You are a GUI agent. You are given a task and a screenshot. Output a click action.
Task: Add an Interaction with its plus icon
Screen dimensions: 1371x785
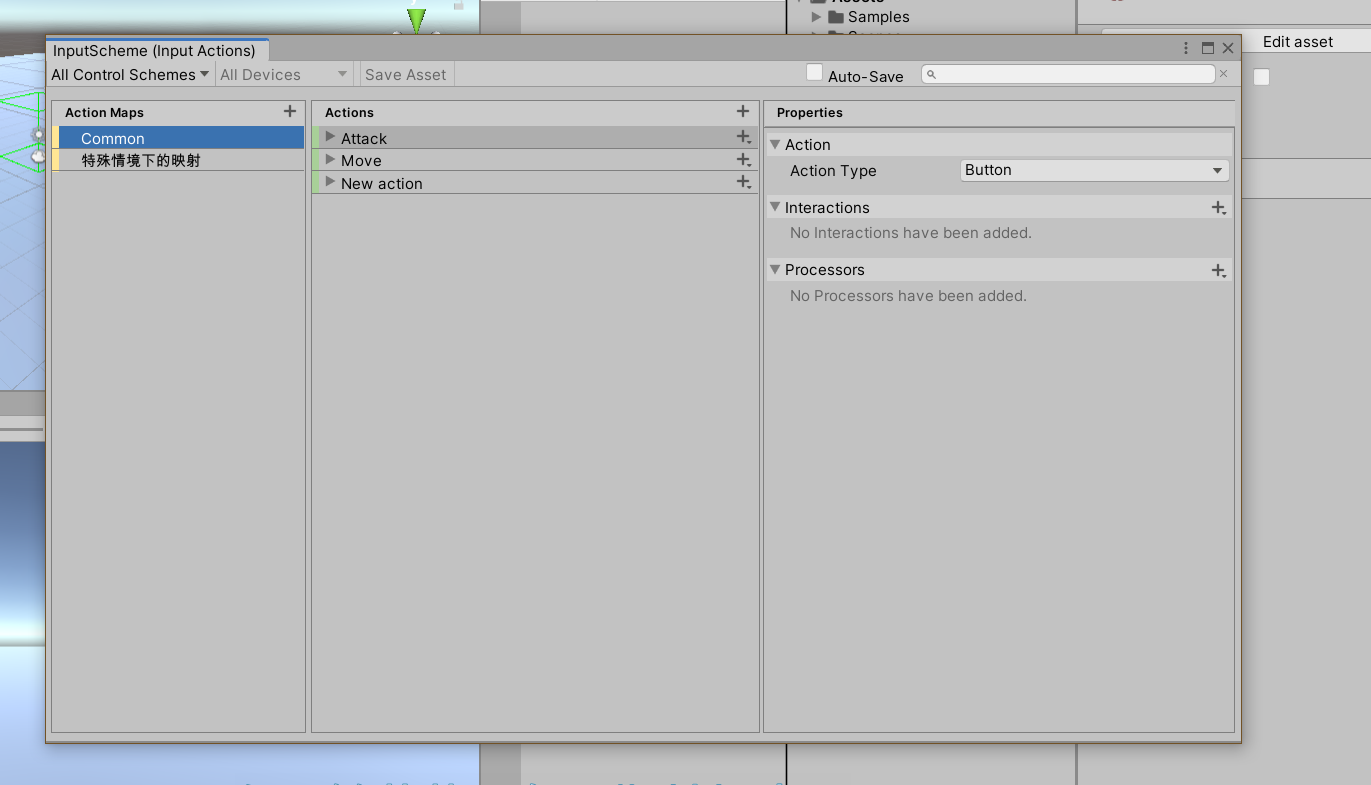(1218, 207)
